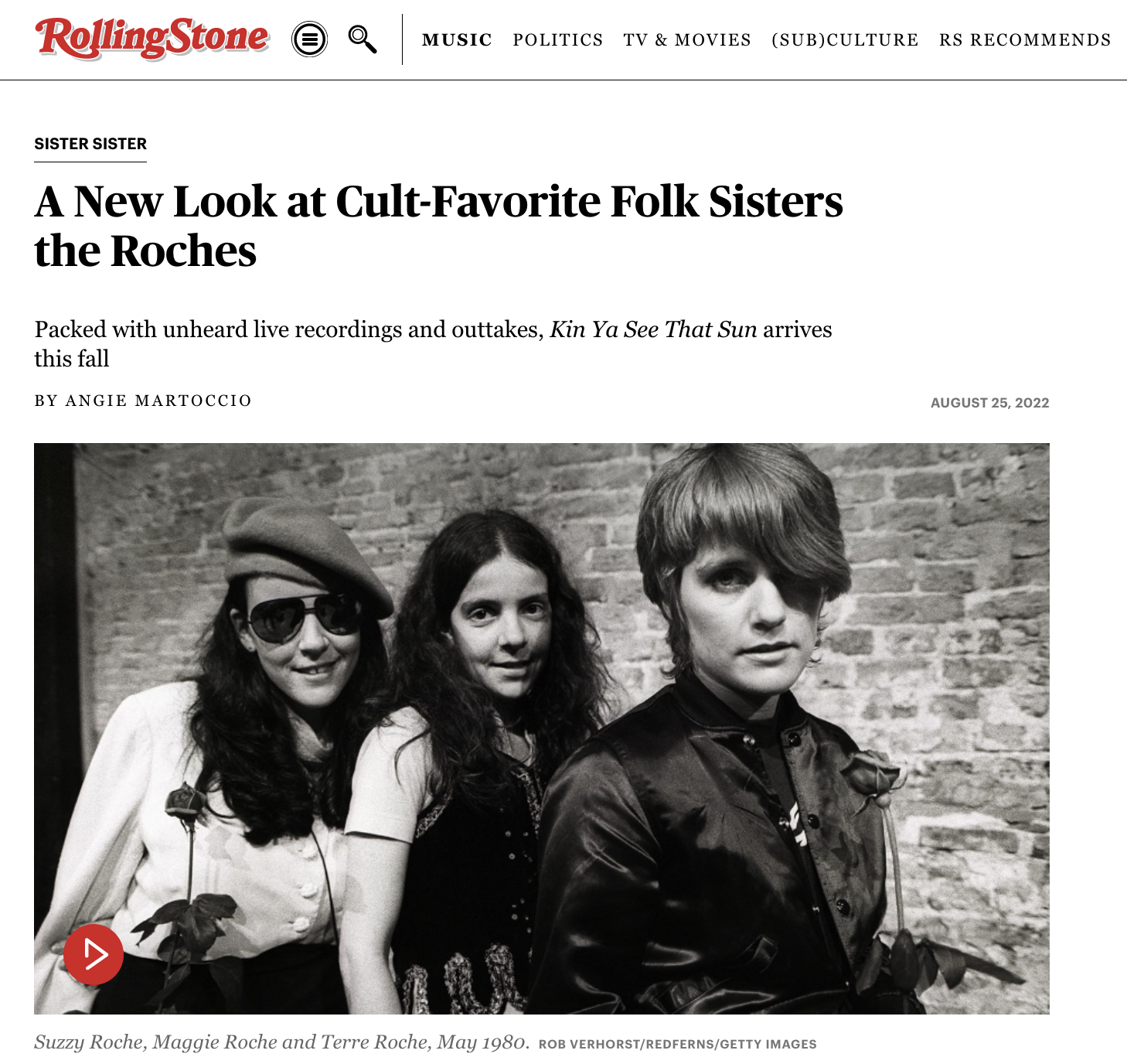The height and width of the screenshot is (1064, 1127).
Task: Click the author name Angie Martoccio
Action: 158,401
